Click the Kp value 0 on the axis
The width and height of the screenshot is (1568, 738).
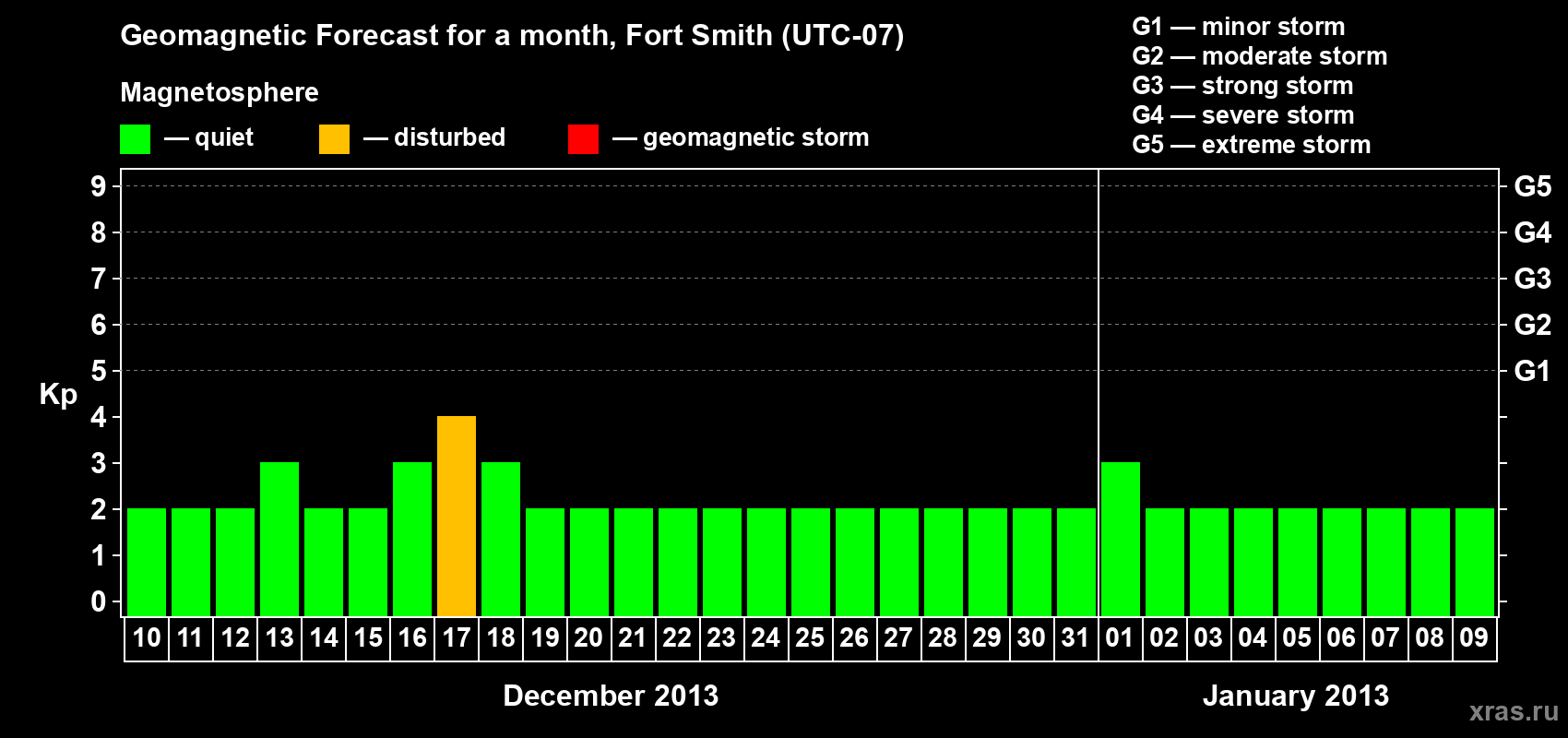pyautogui.click(x=99, y=601)
